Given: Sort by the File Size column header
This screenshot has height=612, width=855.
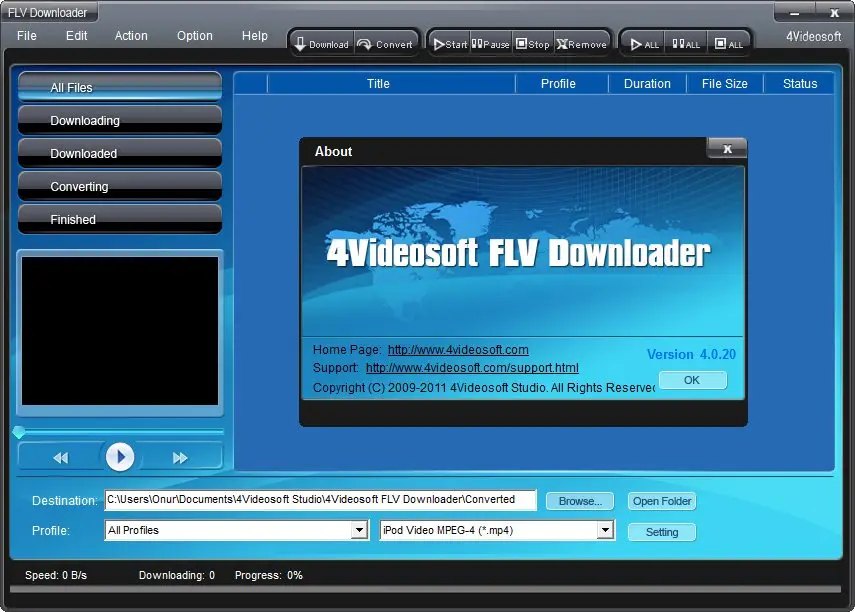Looking at the screenshot, I should [725, 83].
